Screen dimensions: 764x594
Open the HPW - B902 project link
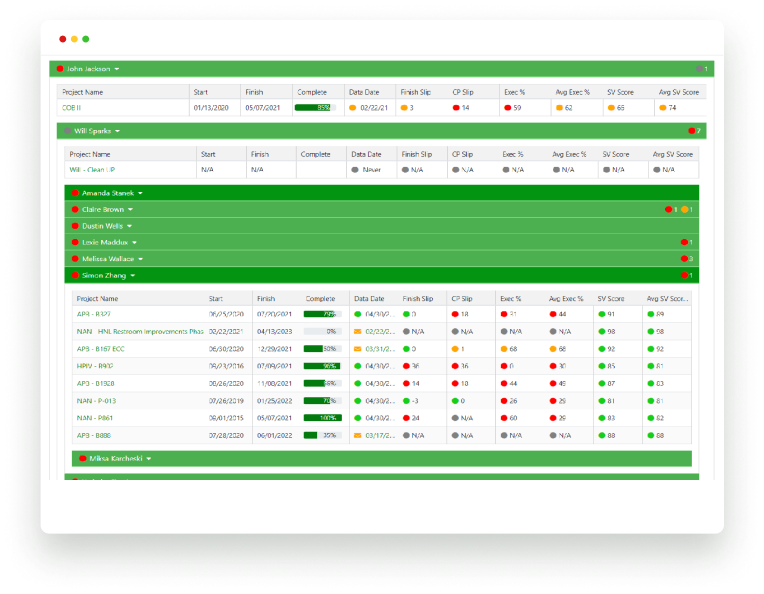pos(97,366)
